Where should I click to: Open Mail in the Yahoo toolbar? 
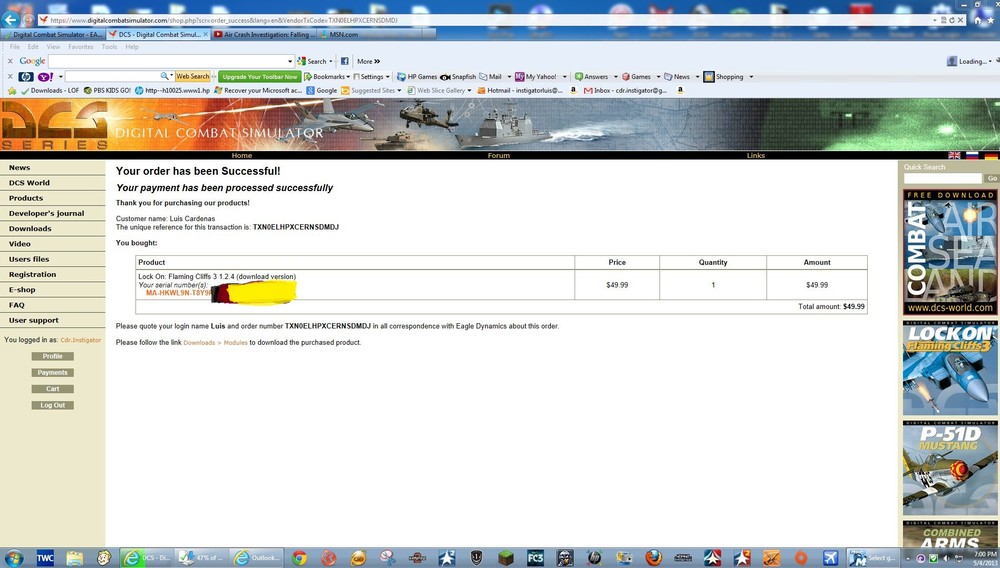(490, 76)
